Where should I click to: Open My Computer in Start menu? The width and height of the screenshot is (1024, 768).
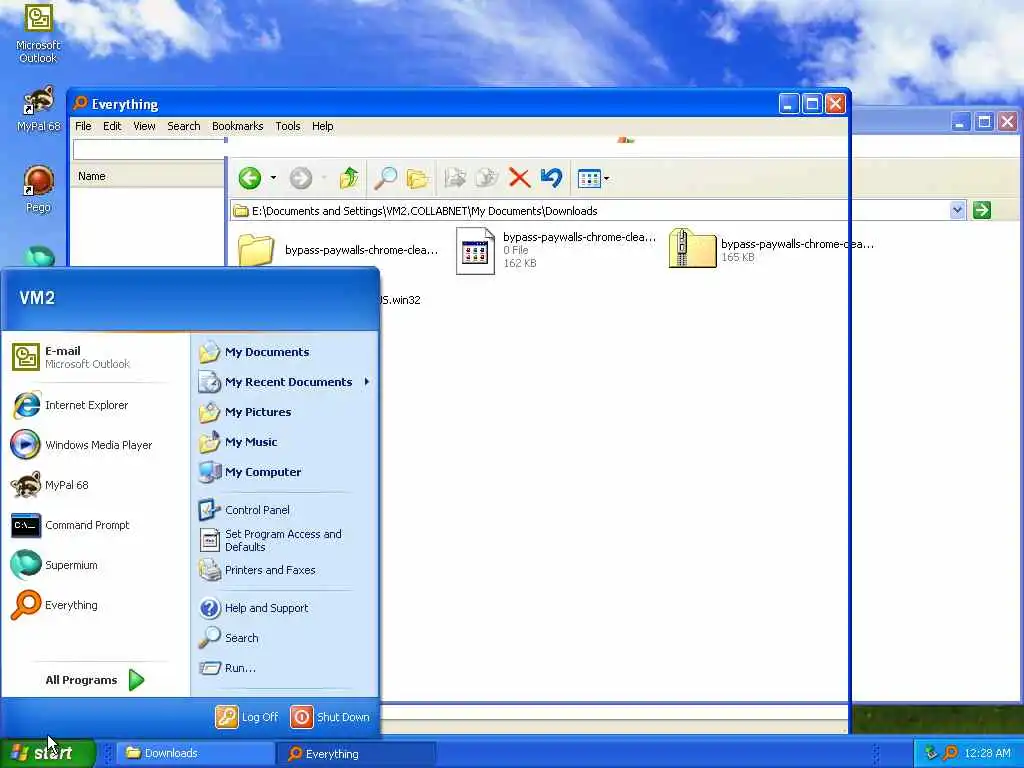tap(284, 472)
